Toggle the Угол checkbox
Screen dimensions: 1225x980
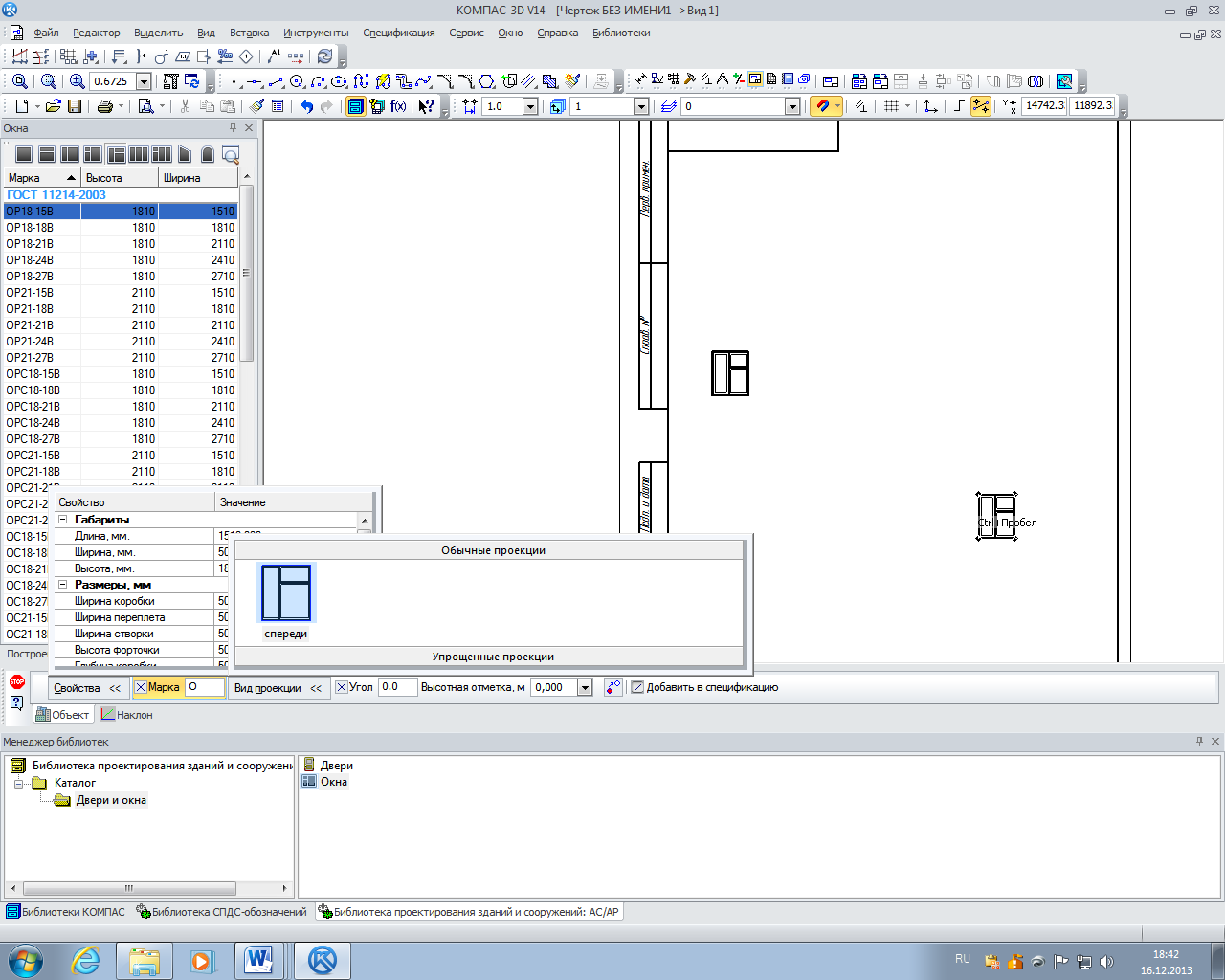click(342, 687)
